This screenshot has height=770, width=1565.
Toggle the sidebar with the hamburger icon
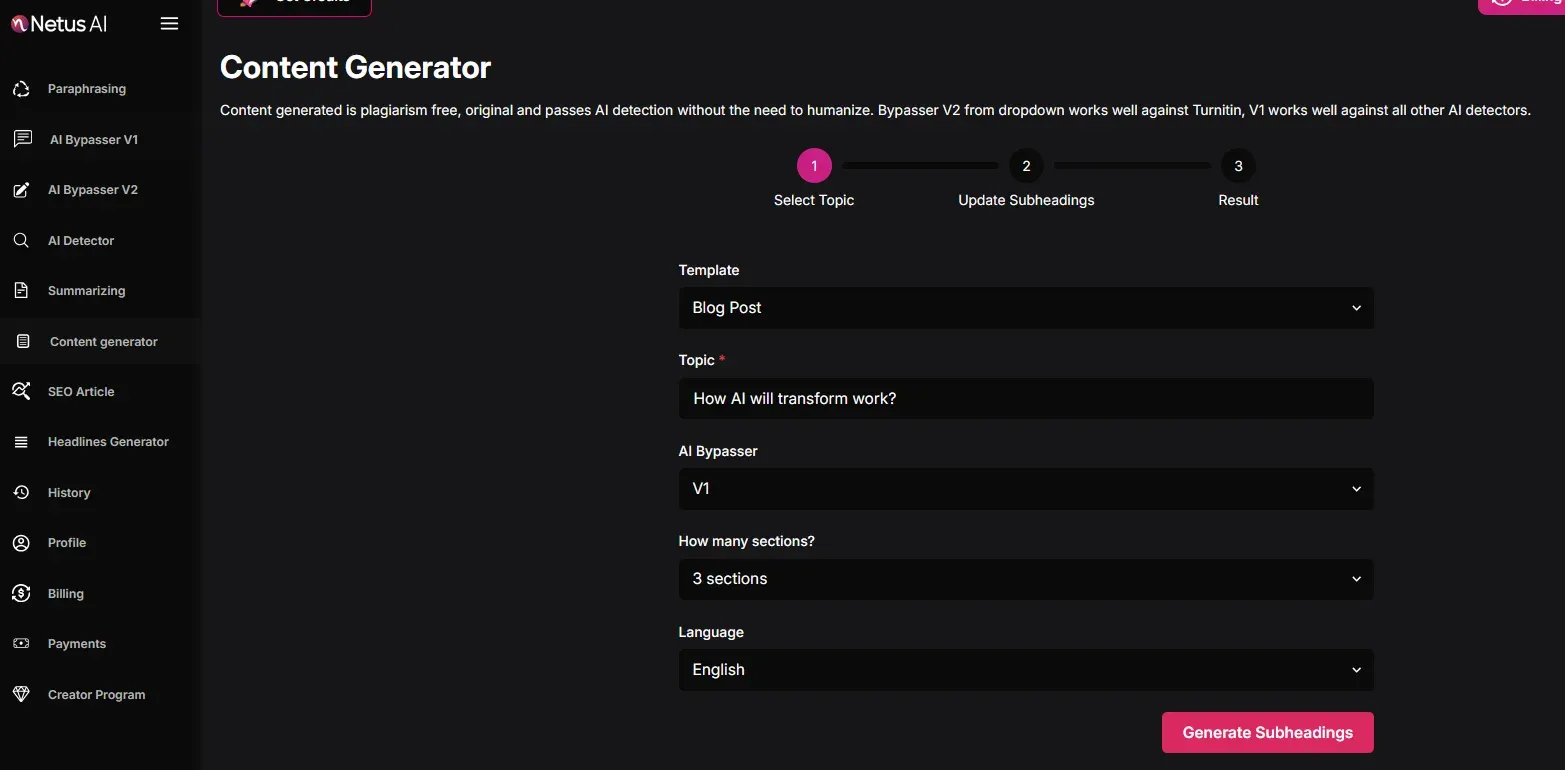[x=169, y=23]
